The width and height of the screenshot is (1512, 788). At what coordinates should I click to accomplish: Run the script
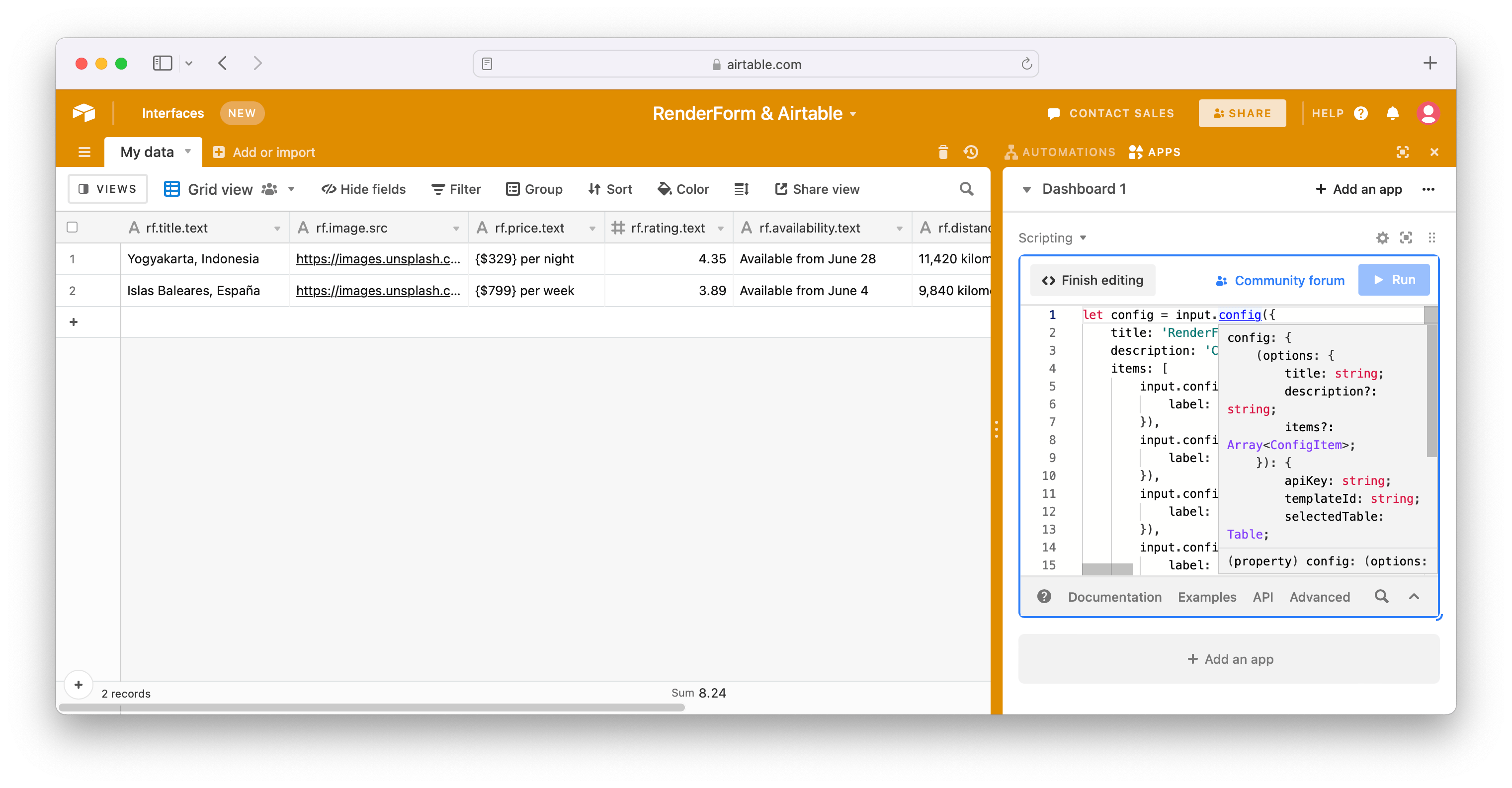tap(1393, 280)
